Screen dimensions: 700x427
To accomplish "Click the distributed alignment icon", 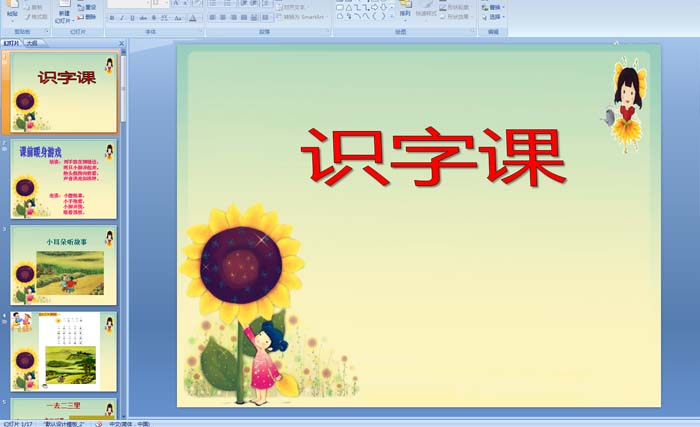I will click(254, 17).
